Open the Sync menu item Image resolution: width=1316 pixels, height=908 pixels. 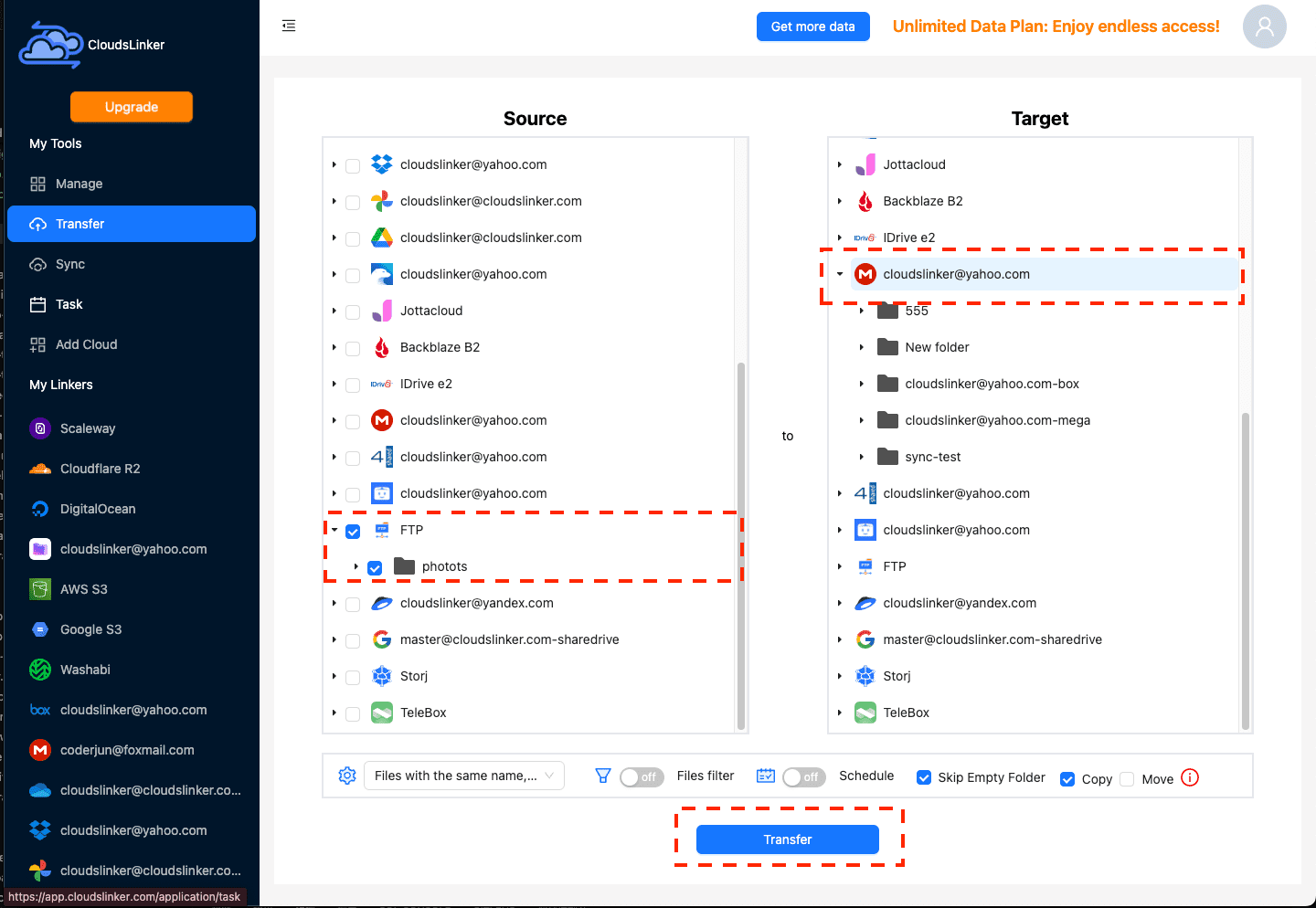point(132,264)
